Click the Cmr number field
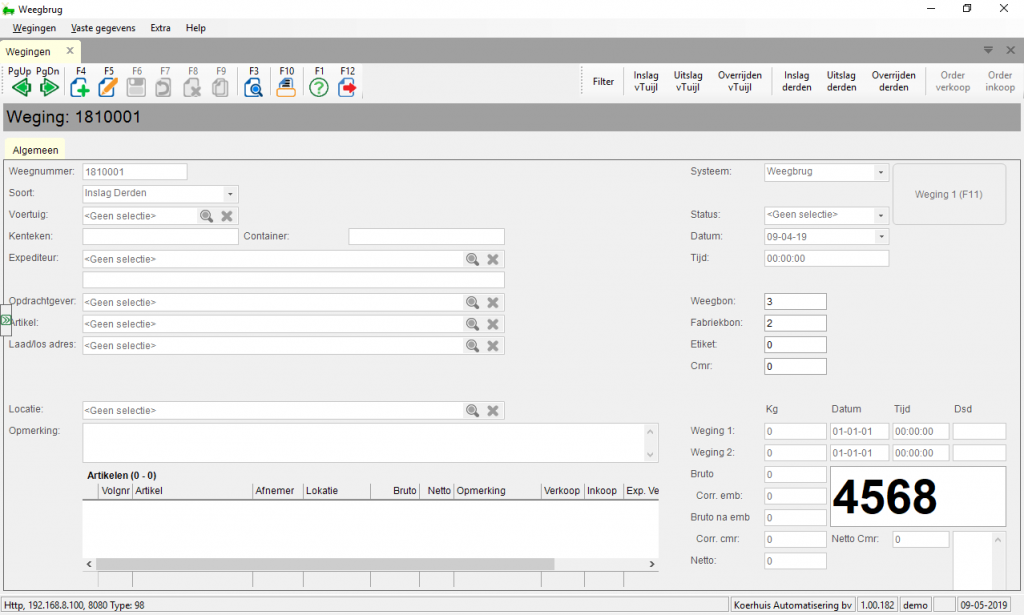1024x615 pixels. point(795,366)
